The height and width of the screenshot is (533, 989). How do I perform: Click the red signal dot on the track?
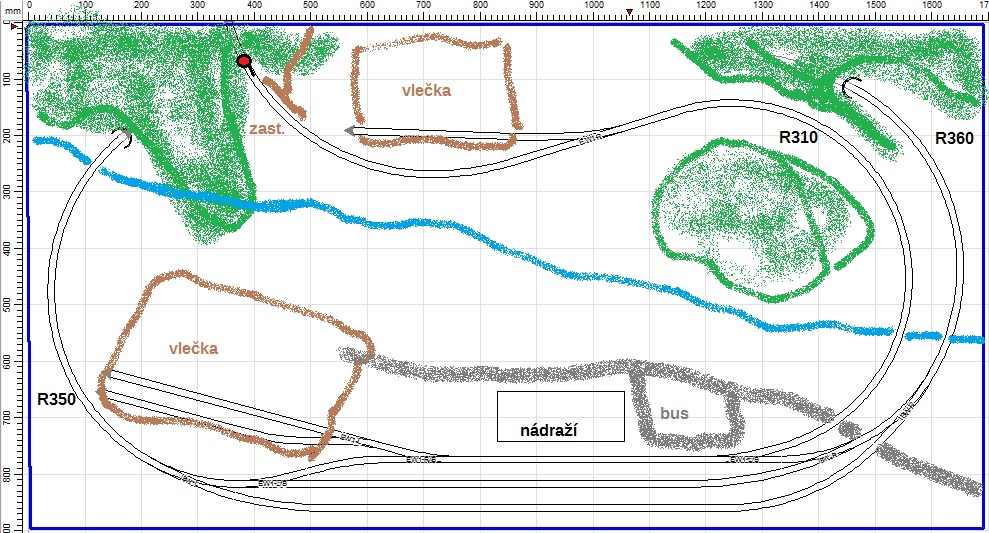click(x=243, y=61)
